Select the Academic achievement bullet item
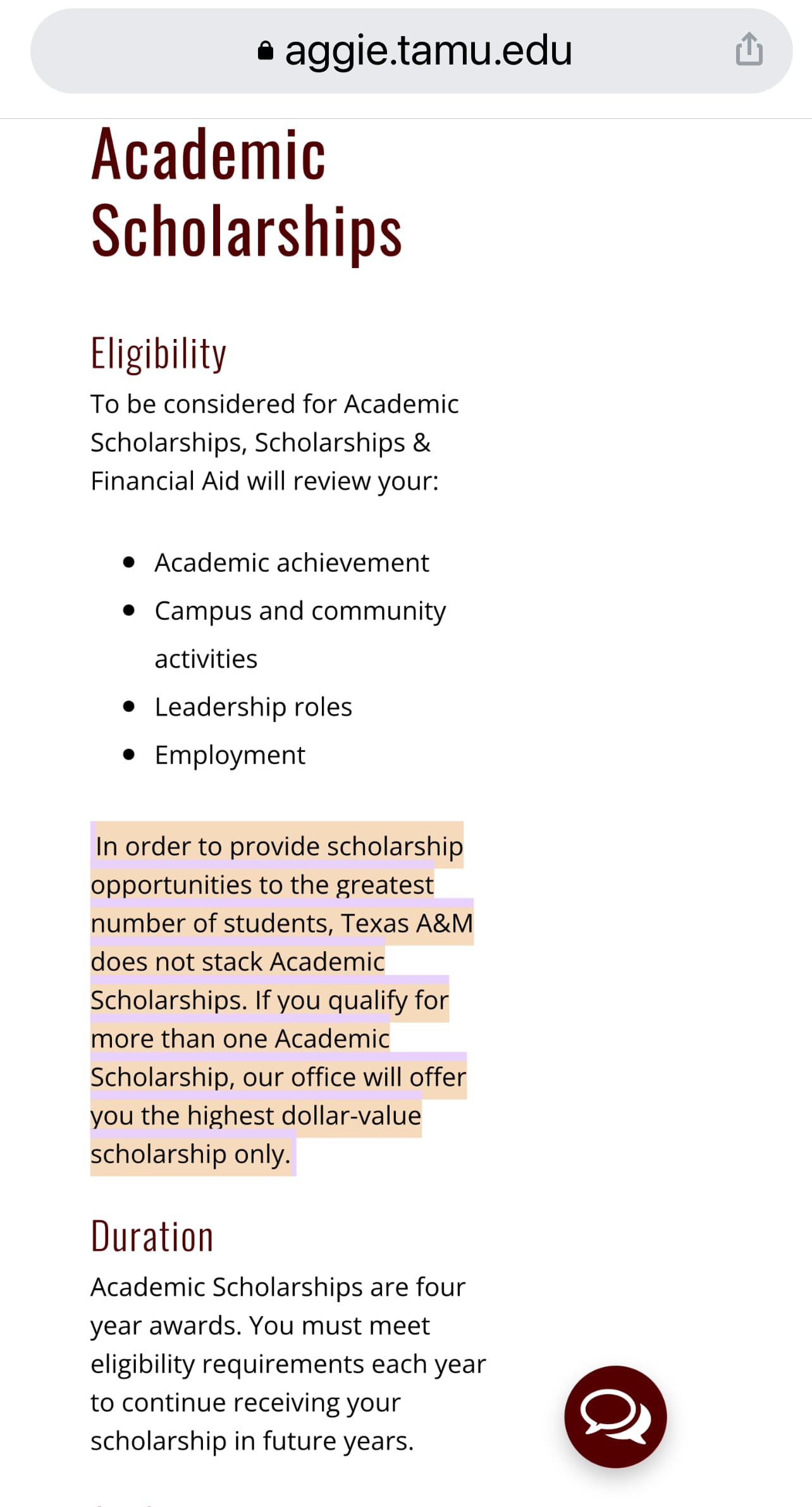The image size is (812, 1507). tap(292, 563)
